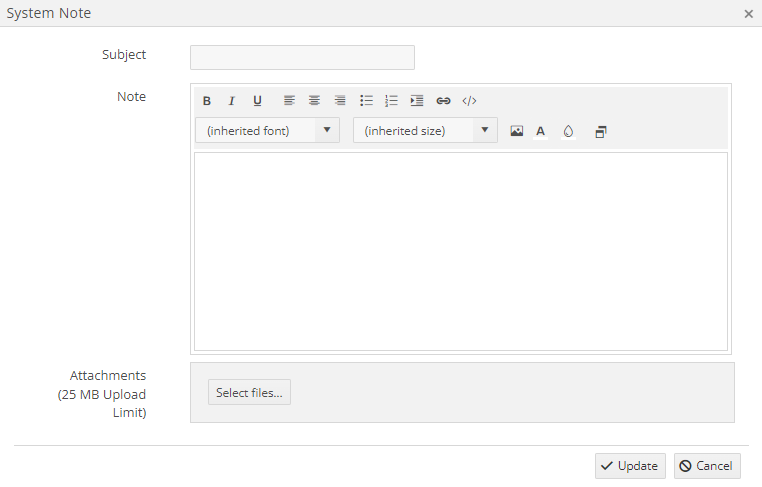Insert bulleted list

(x=366, y=101)
